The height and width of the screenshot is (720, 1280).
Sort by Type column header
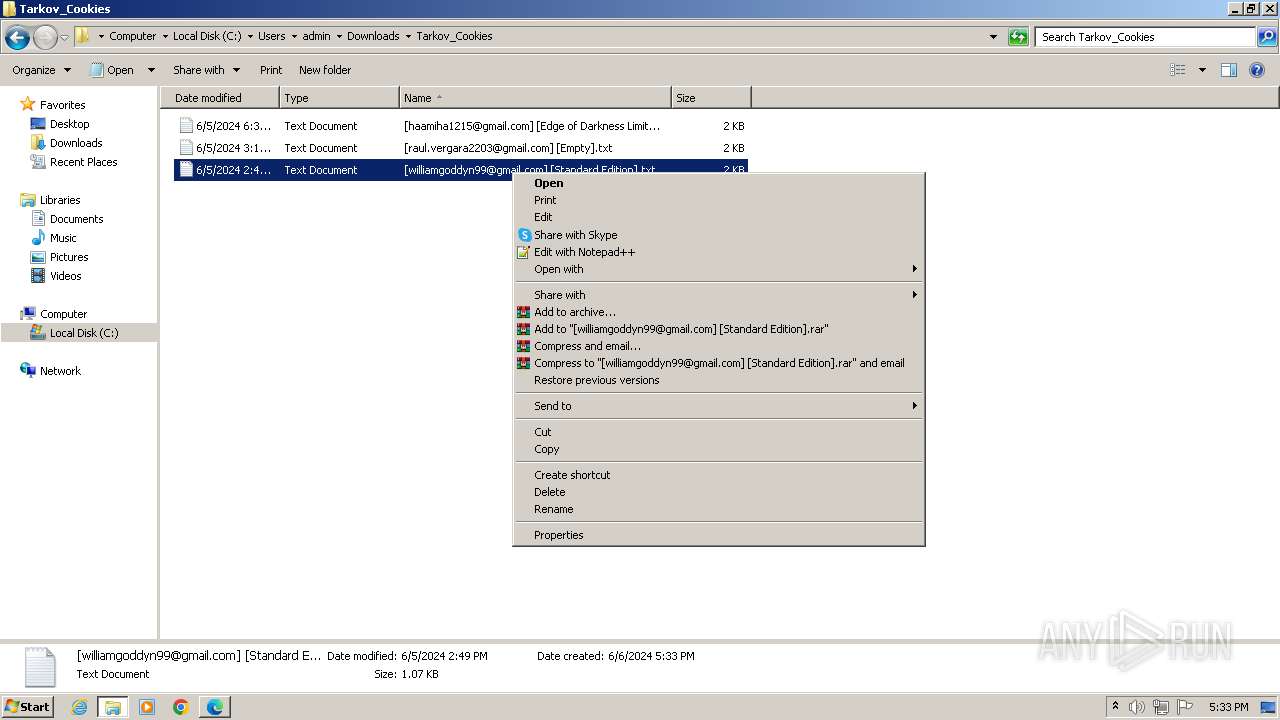(339, 98)
